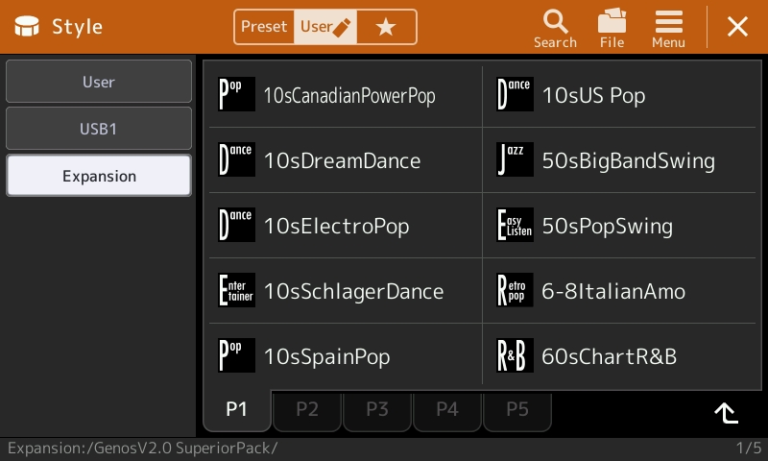Screen dimensions: 768x461
Task: Select the 10sCanadianPowerPop style
Action: 345,95
